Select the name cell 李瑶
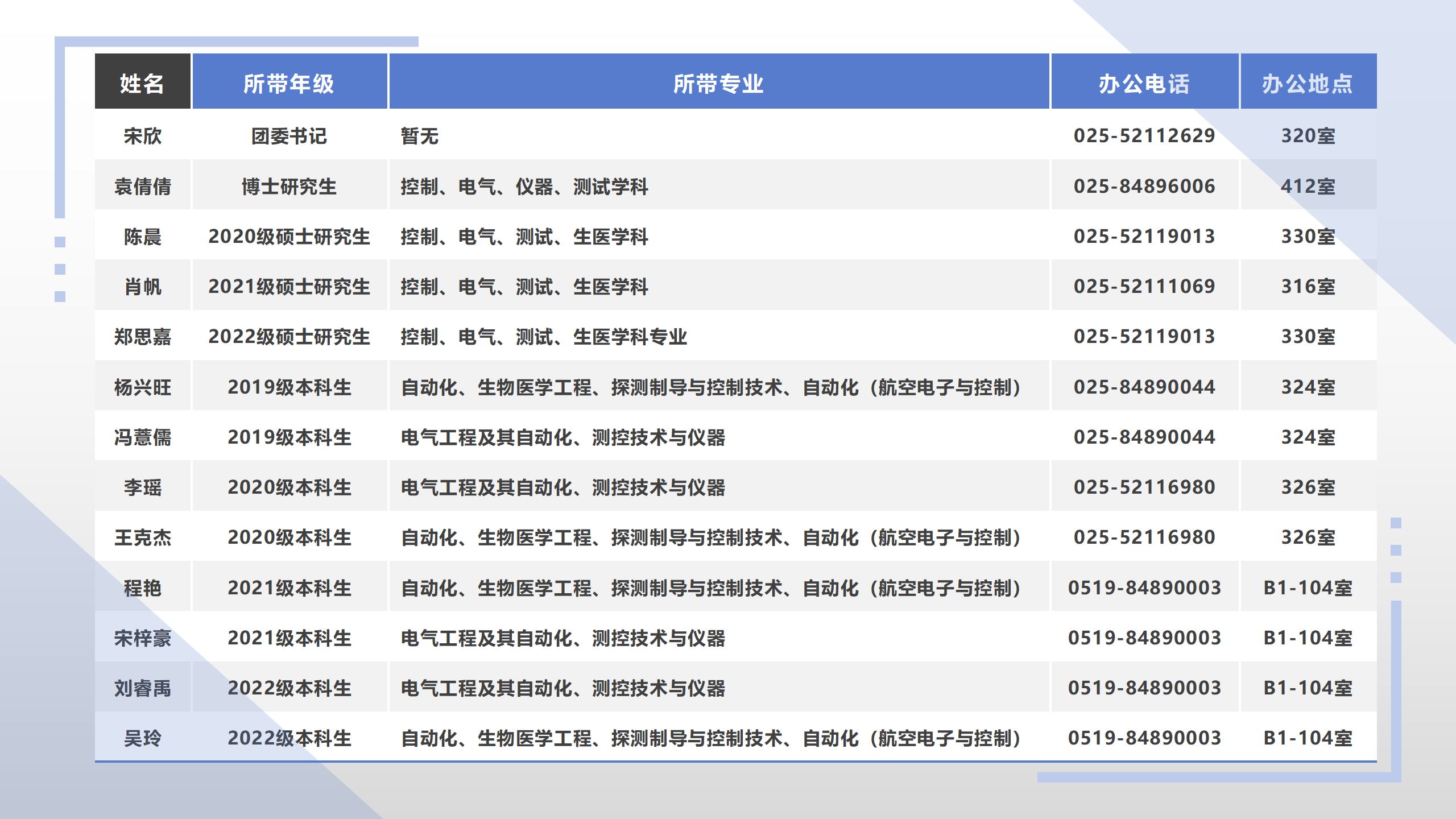The height and width of the screenshot is (819, 1456). 142,487
